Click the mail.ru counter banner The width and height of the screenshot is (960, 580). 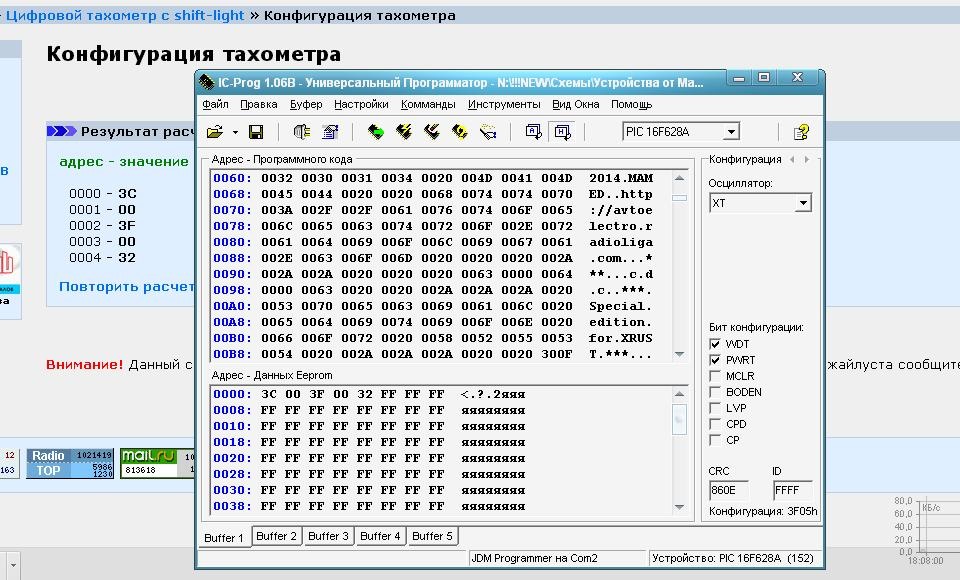[x=157, y=464]
